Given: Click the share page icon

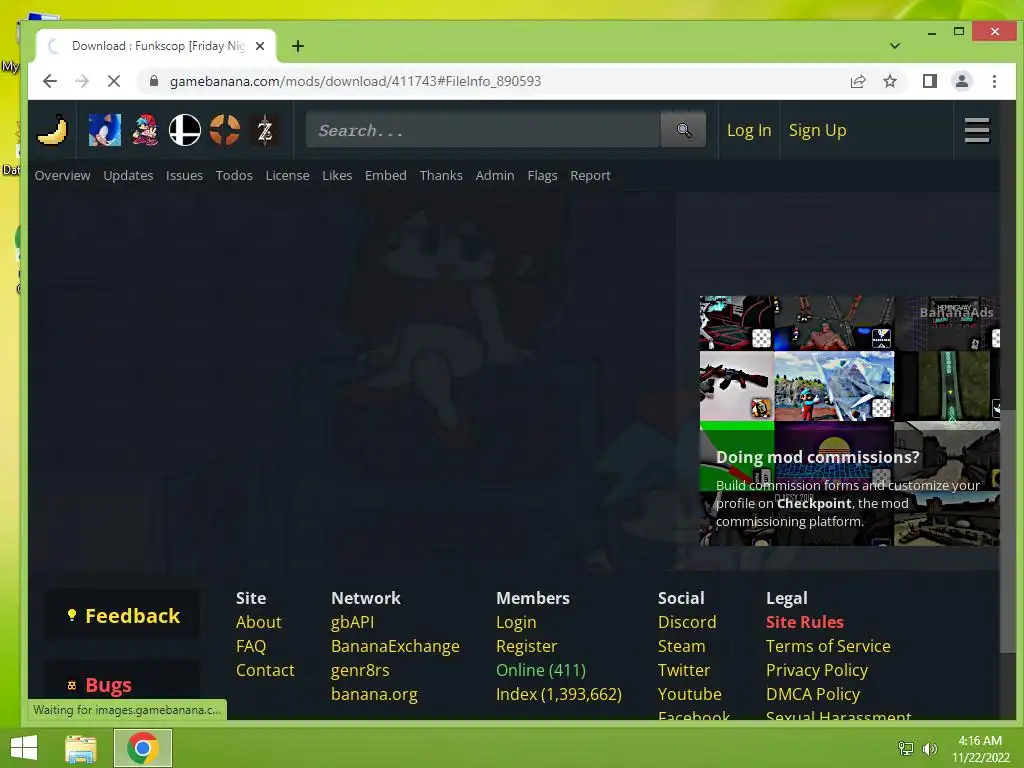Looking at the screenshot, I should [x=857, y=81].
